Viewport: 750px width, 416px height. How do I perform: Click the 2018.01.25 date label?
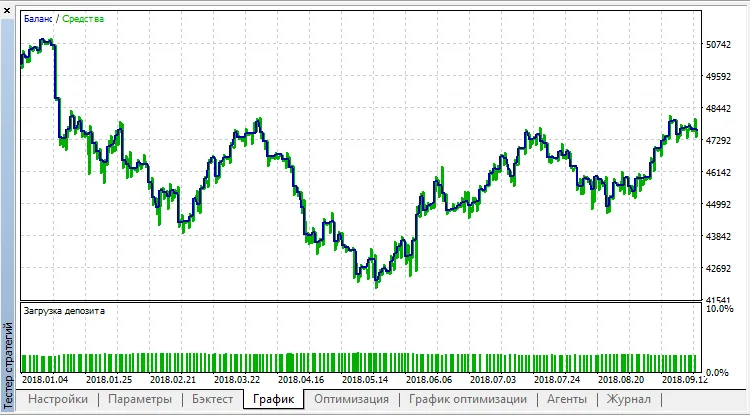[x=109, y=380]
